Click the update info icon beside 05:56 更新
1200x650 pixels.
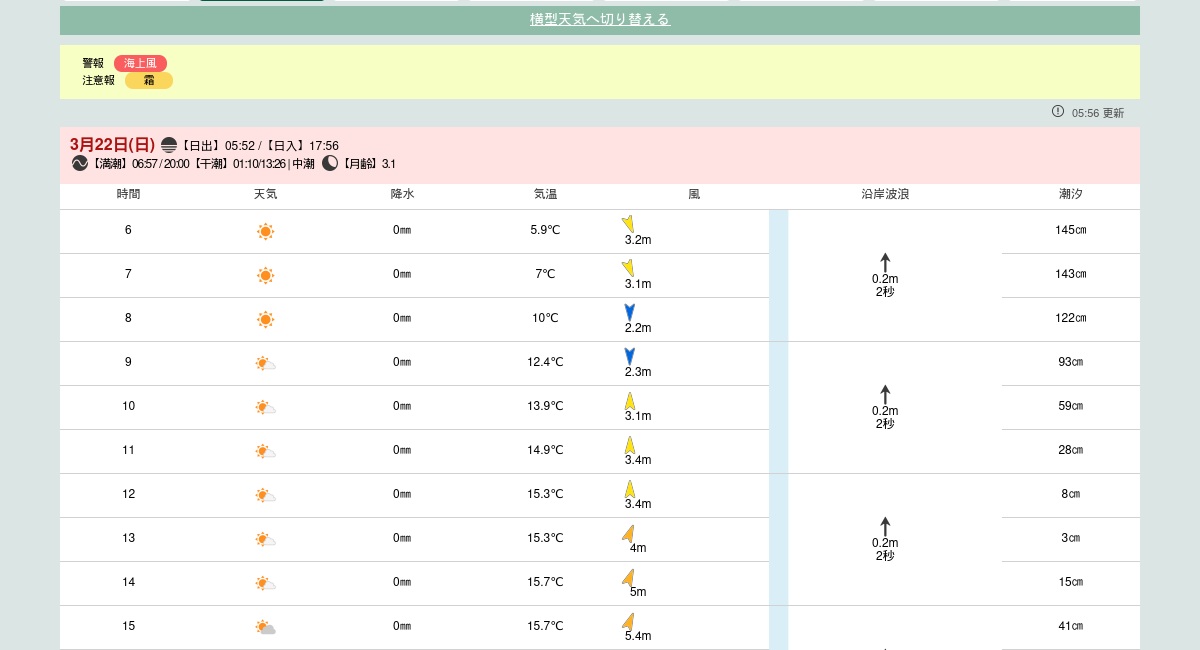1058,111
